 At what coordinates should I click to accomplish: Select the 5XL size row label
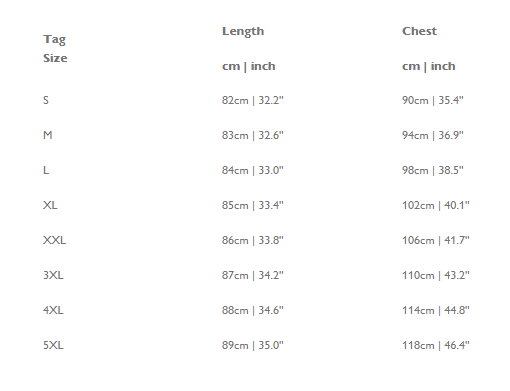[x=53, y=345]
